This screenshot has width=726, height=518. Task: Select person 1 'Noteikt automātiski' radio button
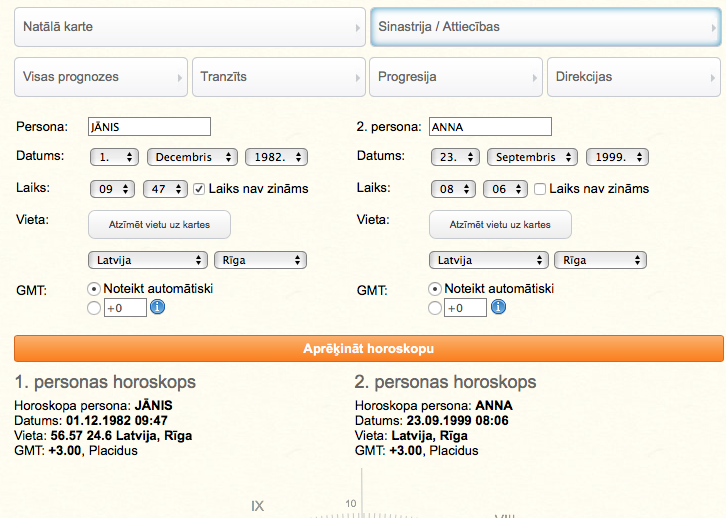(x=94, y=289)
